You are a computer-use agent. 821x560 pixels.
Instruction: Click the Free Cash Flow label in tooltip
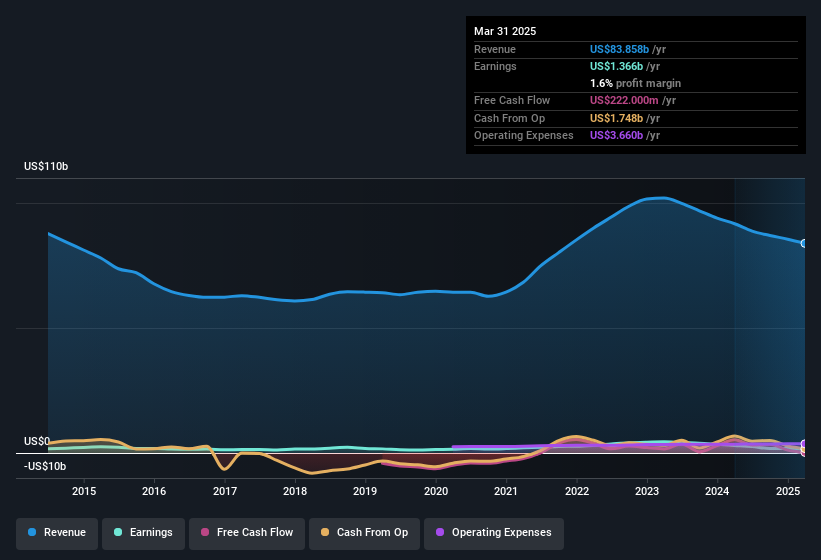coord(512,100)
